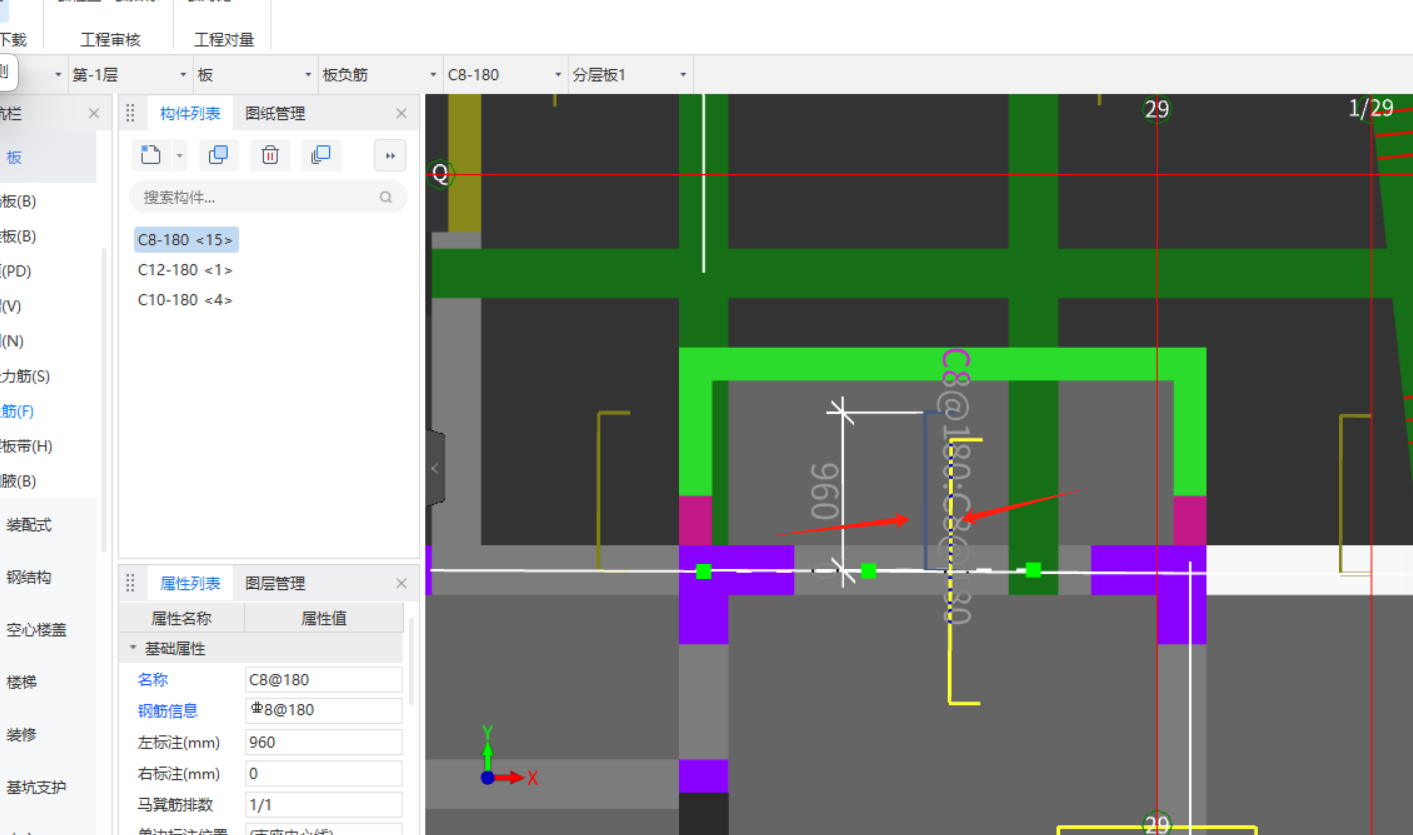Click the 属性值 column header
Viewport: 1413px width, 835px height.
tap(324, 618)
